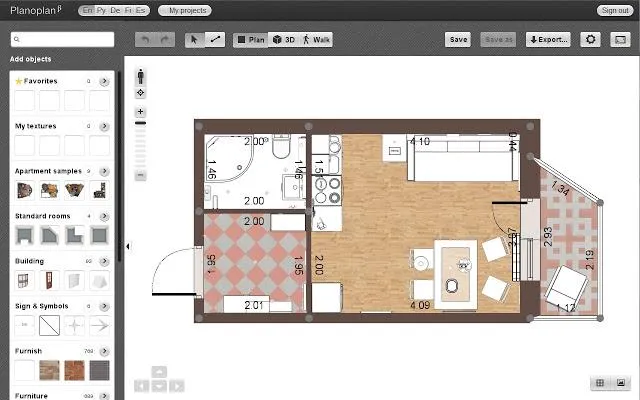Viewport: 640px width, 400px height.
Task: Select the wall drawing tool
Action: click(x=215, y=40)
